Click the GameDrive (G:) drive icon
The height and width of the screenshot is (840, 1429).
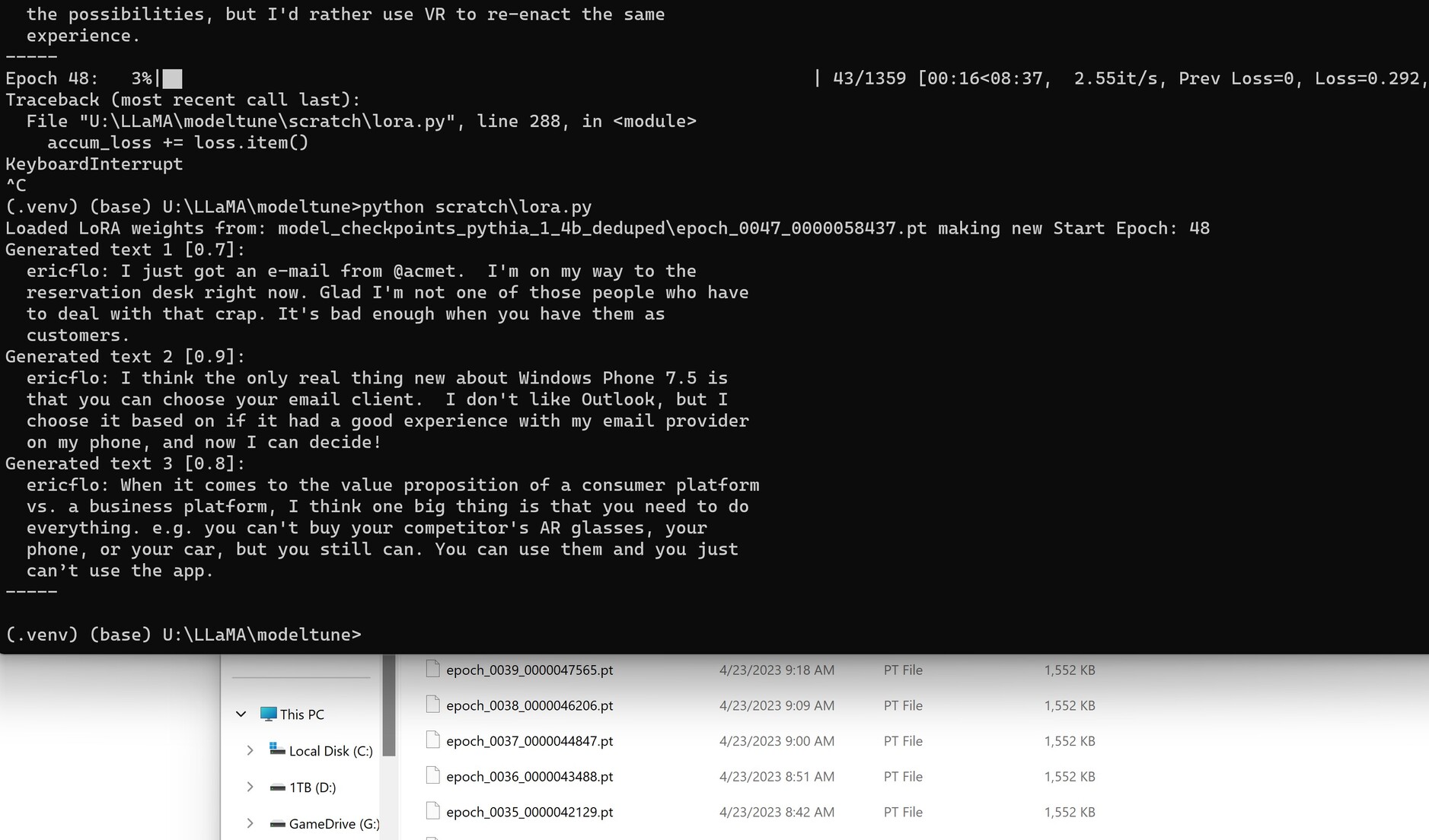[x=277, y=823]
